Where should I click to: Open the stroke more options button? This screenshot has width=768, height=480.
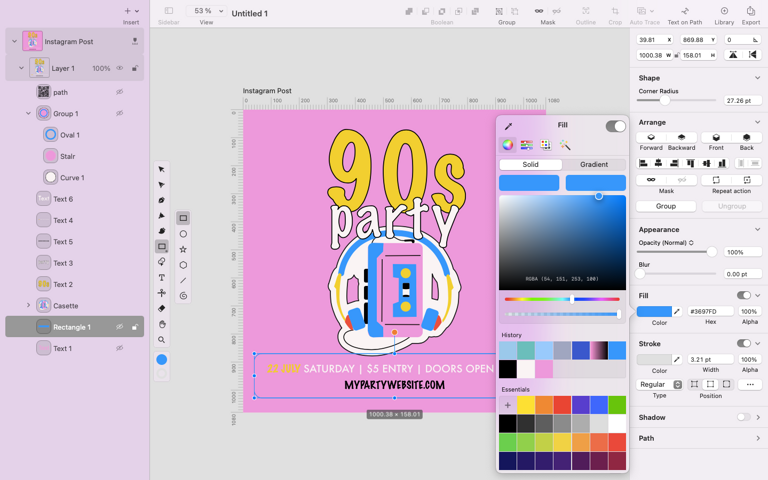(750, 384)
